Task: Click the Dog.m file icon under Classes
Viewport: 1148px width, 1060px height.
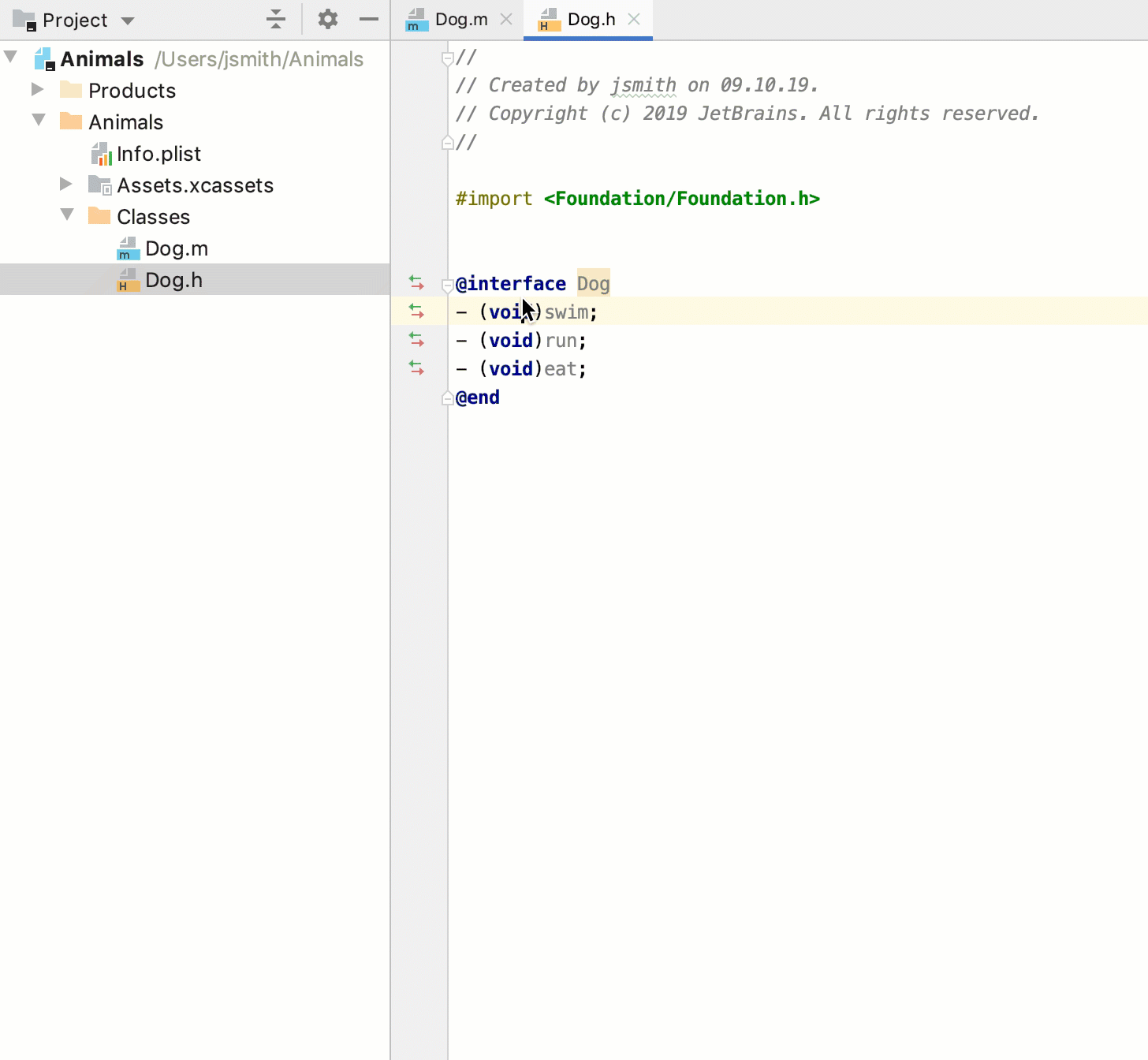Action: point(127,248)
